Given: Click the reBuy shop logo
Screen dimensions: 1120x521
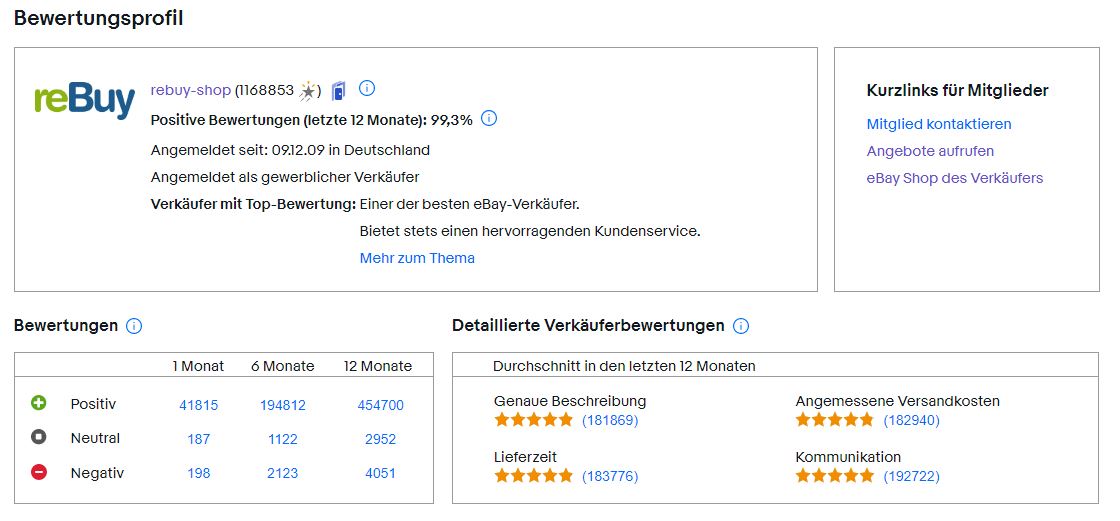Looking at the screenshot, I should pos(84,101).
